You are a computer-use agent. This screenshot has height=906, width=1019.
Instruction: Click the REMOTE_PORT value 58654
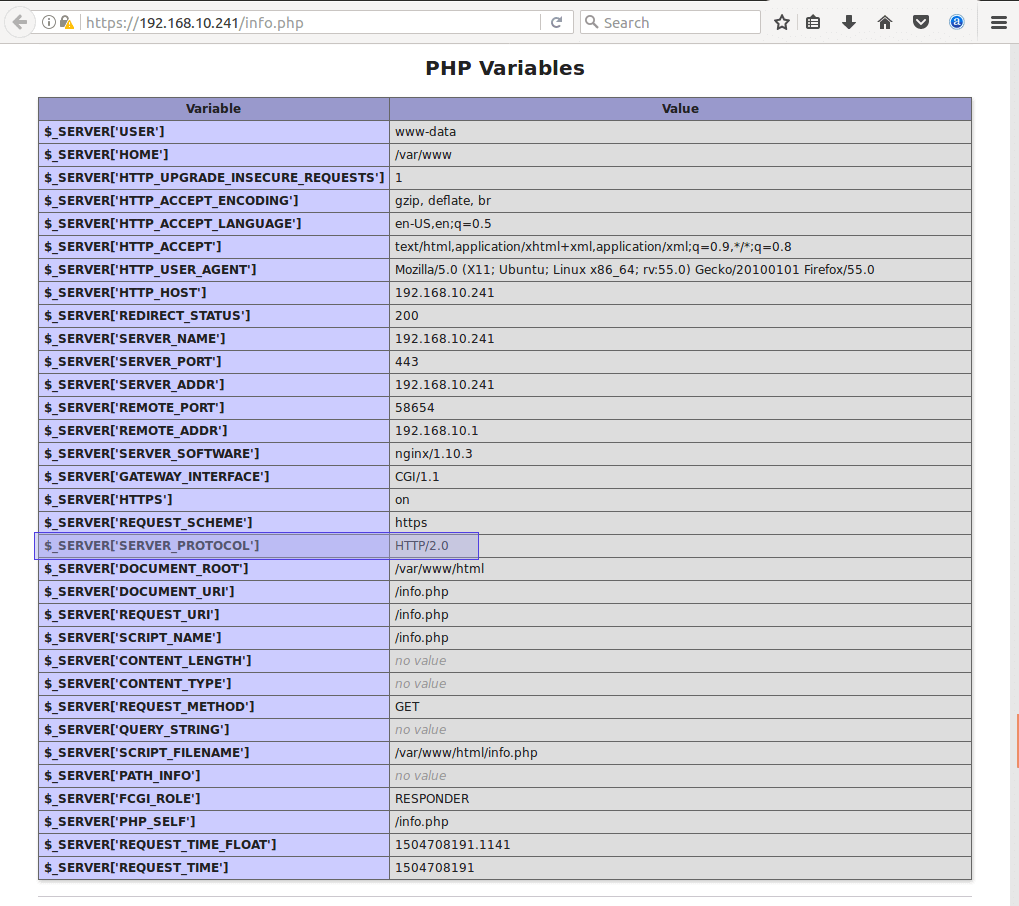[414, 408]
